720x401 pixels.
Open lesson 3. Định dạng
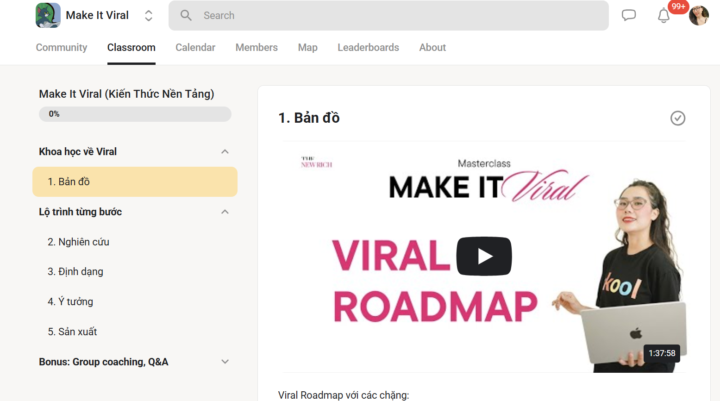(75, 271)
